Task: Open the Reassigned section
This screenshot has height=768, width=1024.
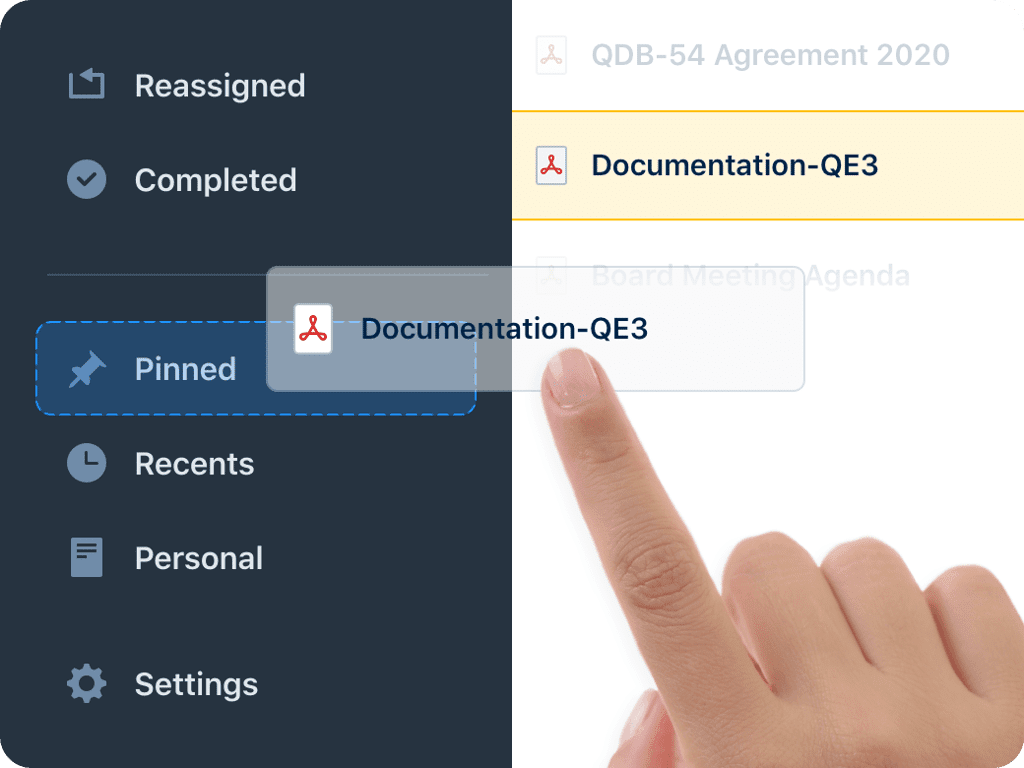Action: click(x=220, y=86)
